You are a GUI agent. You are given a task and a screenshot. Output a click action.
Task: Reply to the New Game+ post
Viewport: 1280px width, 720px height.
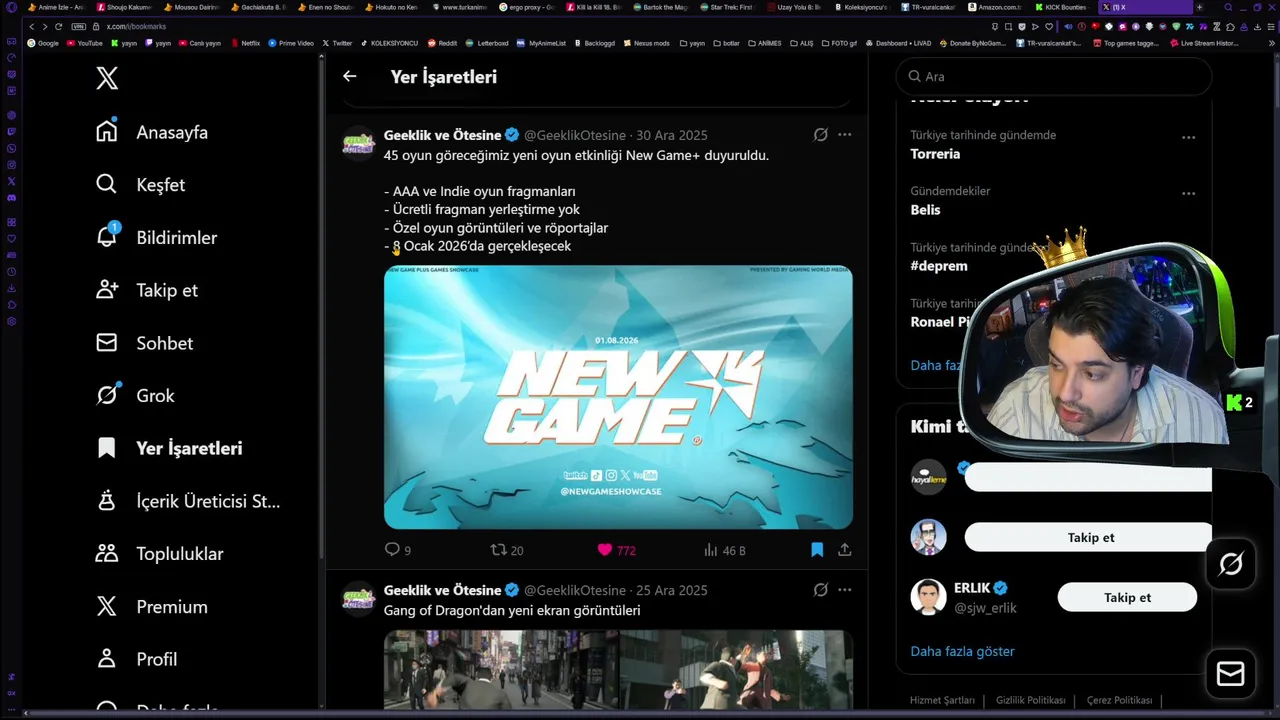click(398, 550)
